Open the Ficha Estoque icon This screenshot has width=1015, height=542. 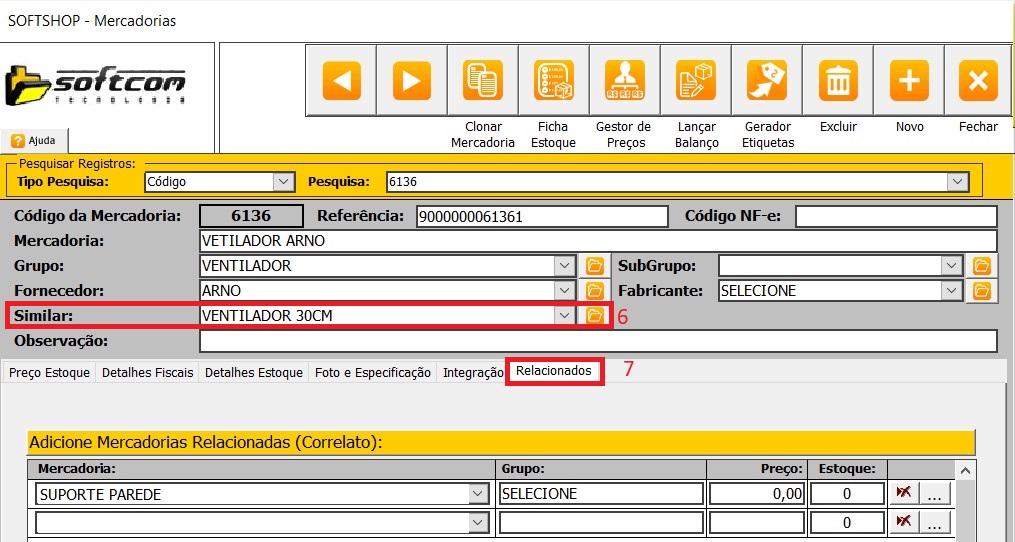pyautogui.click(x=553, y=81)
